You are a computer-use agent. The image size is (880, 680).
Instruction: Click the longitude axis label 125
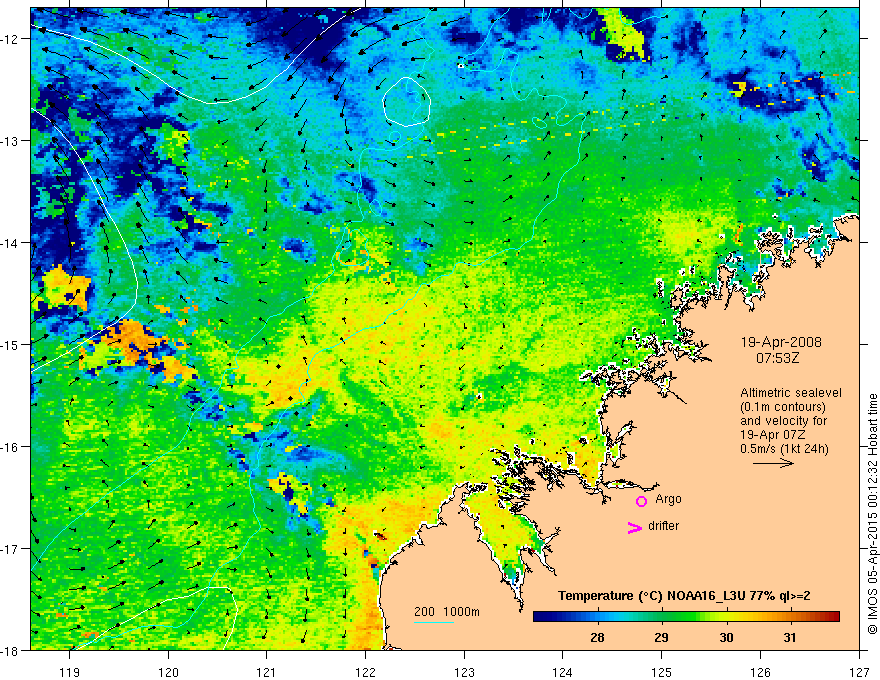662,672
